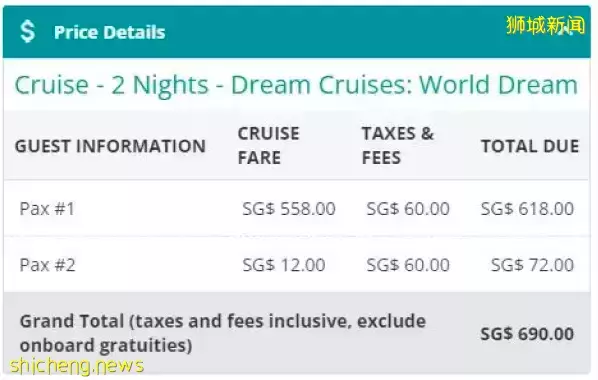The height and width of the screenshot is (380, 598).
Task: Click the CRUISE FARE column header
Action: pos(268,145)
